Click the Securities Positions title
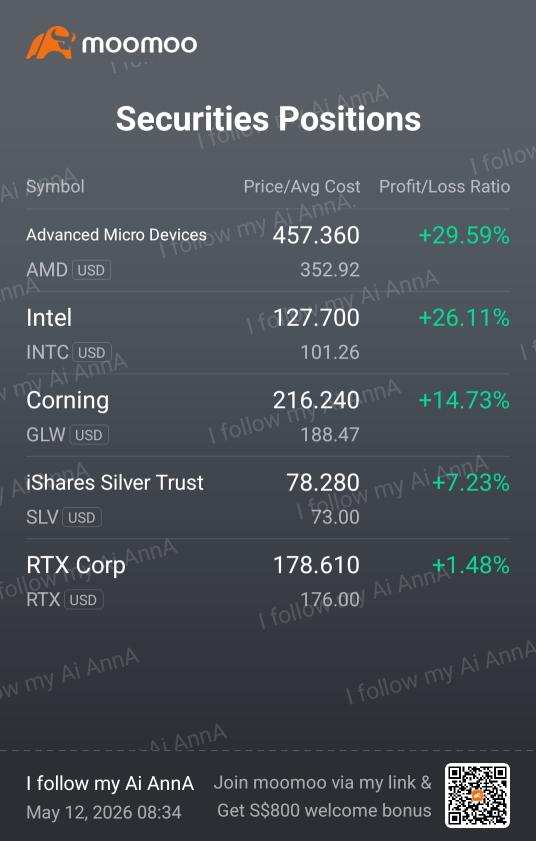536x841 pixels. [268, 119]
